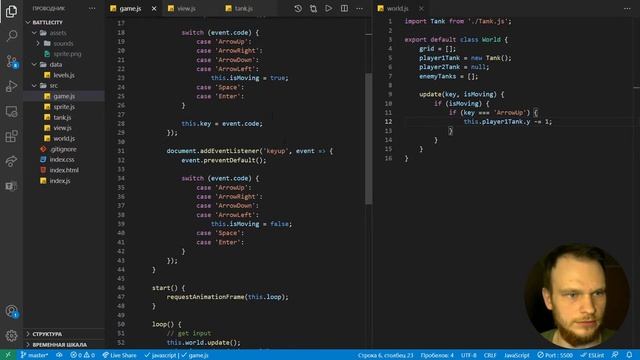Screen dimensions: 640x360
Task: Open right editor group more actions
Action: coord(627,8)
